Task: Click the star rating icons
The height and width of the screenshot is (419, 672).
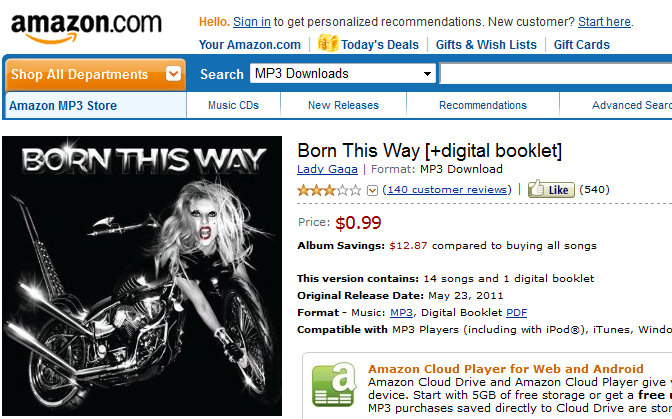Action: coord(330,190)
